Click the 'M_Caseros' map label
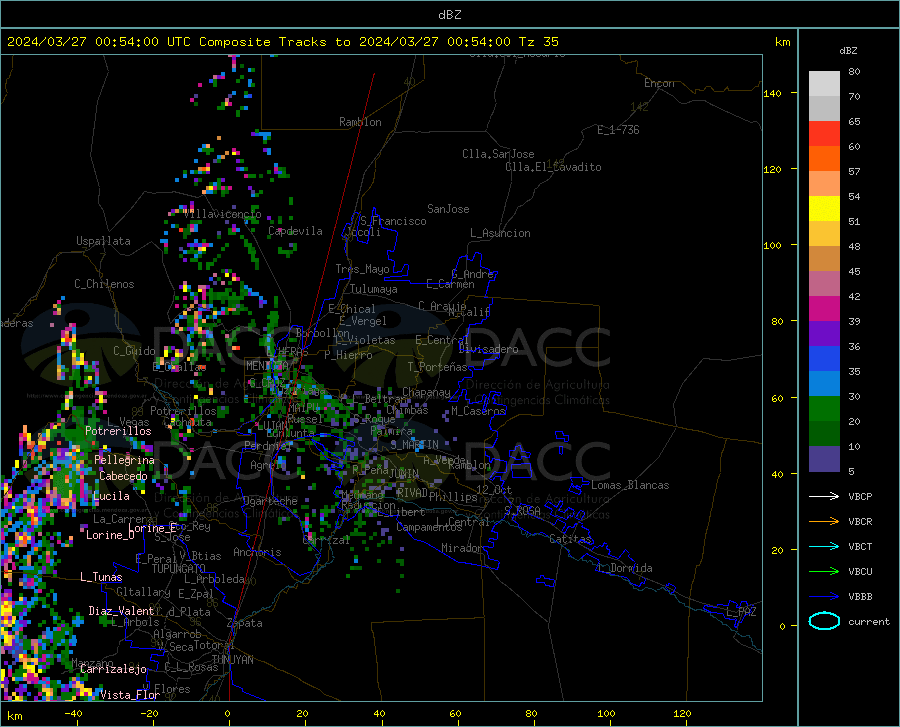The image size is (900, 727). (x=478, y=411)
